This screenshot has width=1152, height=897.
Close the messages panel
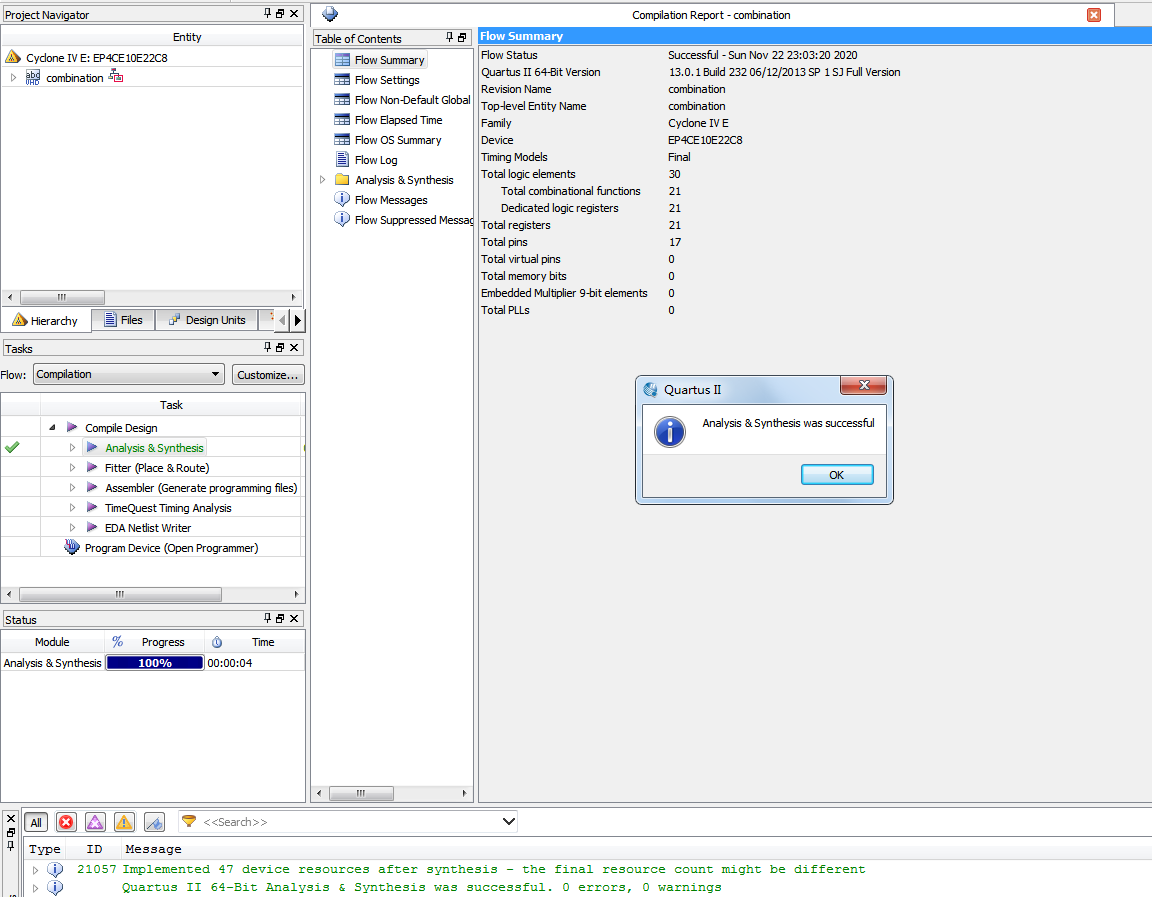click(10, 818)
